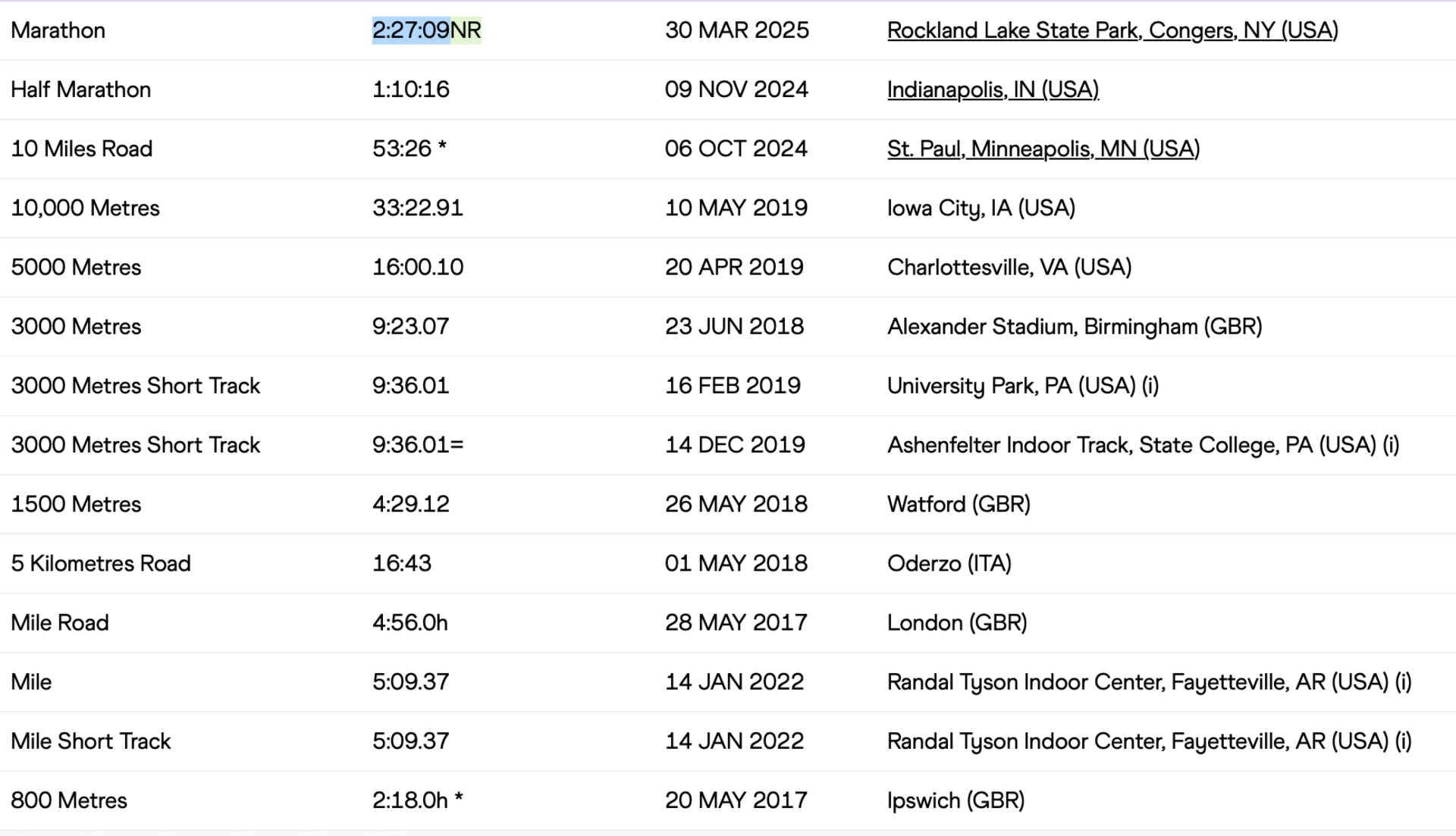Click the NR badge beside marathon time
Image resolution: width=1456 pixels, height=836 pixels.
click(x=466, y=30)
